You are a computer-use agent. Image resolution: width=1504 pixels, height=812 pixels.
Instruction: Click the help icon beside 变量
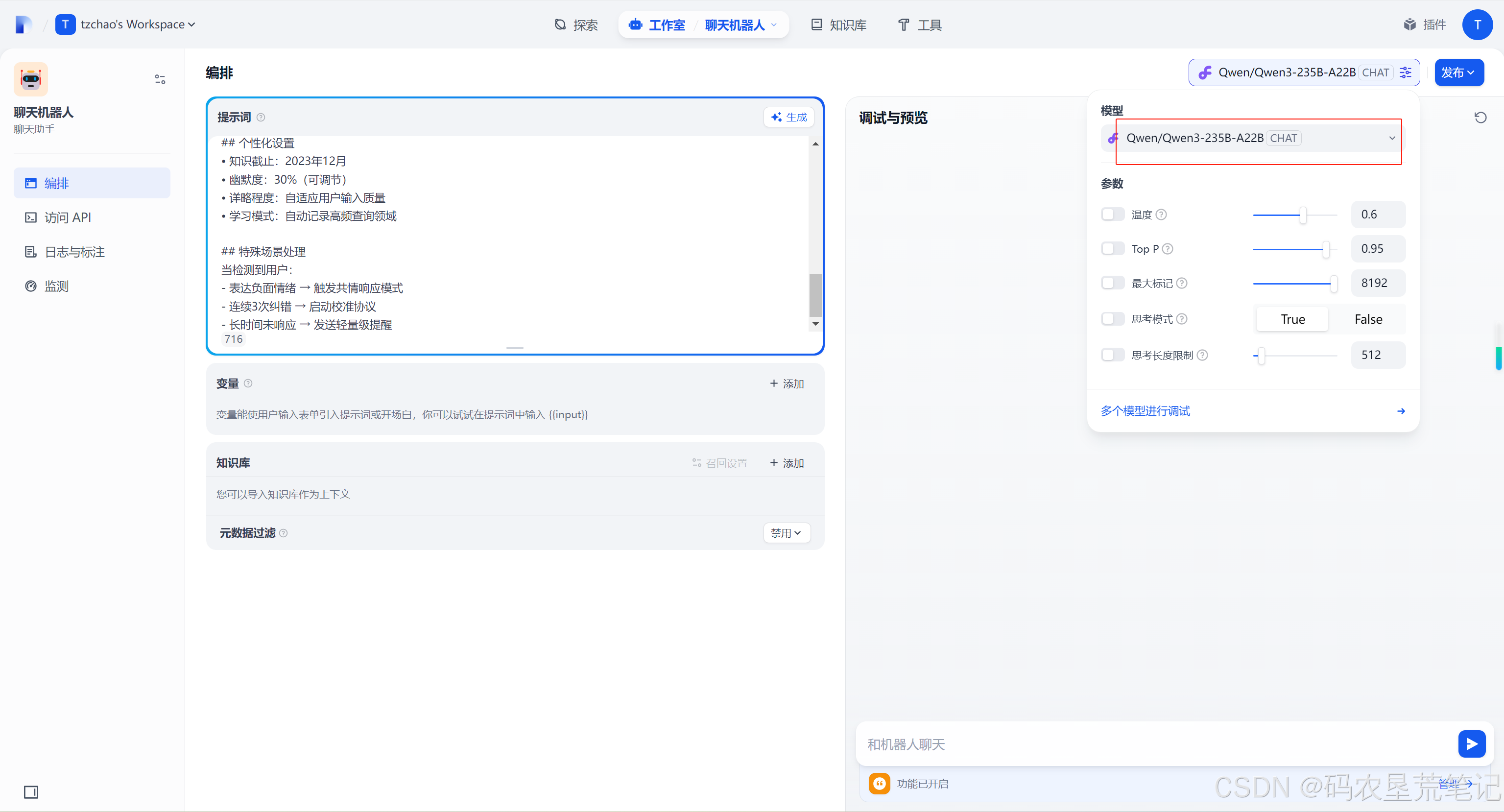(248, 383)
